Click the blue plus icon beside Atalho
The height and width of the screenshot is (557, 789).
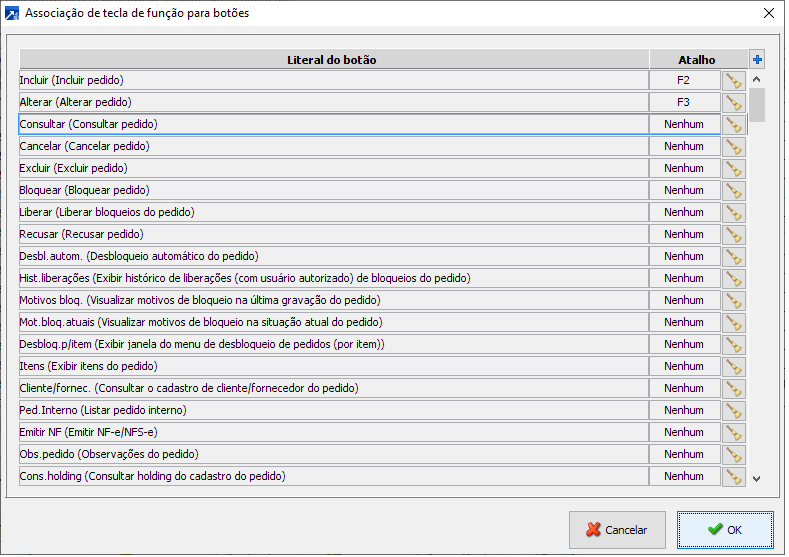[757, 59]
